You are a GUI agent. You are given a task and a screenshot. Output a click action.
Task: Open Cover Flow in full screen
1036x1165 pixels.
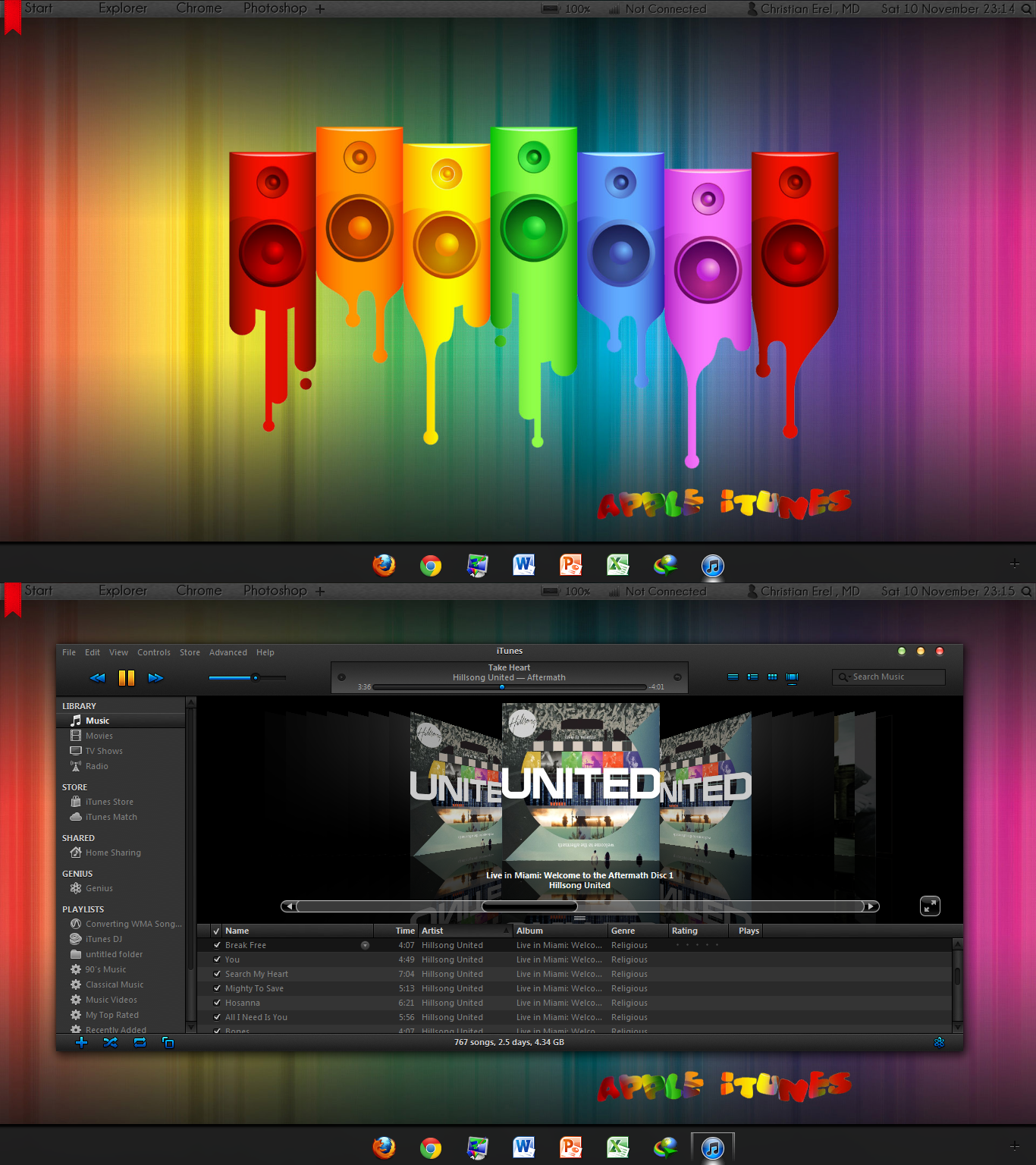click(x=930, y=906)
